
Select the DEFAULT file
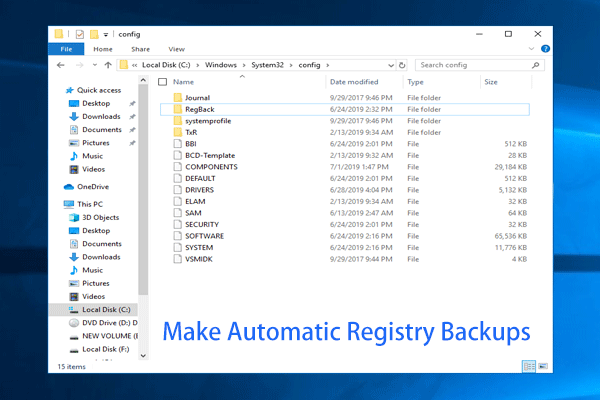(345, 178)
